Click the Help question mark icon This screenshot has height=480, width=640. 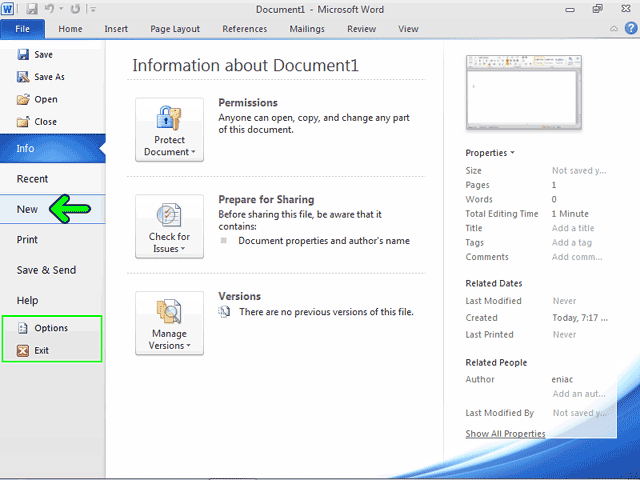click(631, 28)
